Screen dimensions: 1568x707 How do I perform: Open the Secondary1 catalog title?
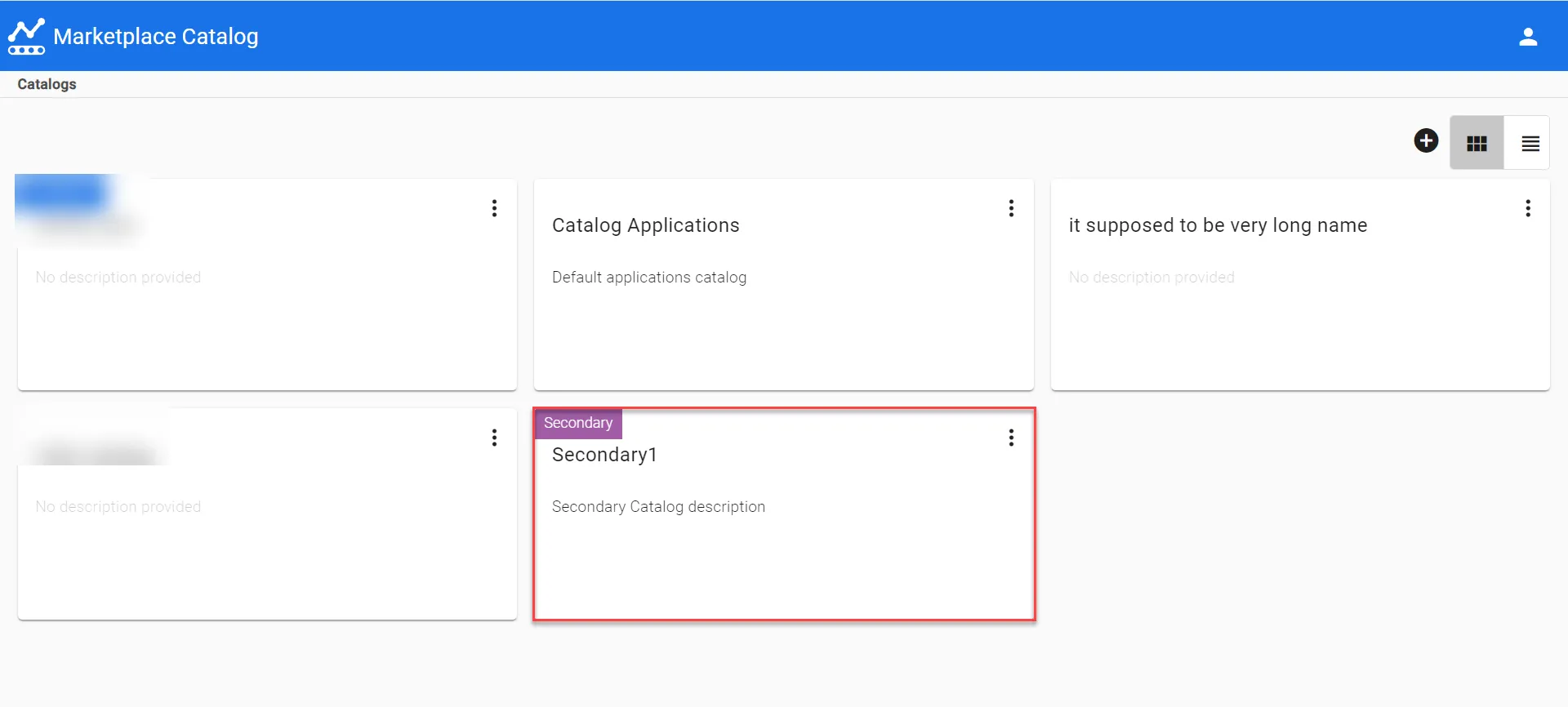point(604,455)
